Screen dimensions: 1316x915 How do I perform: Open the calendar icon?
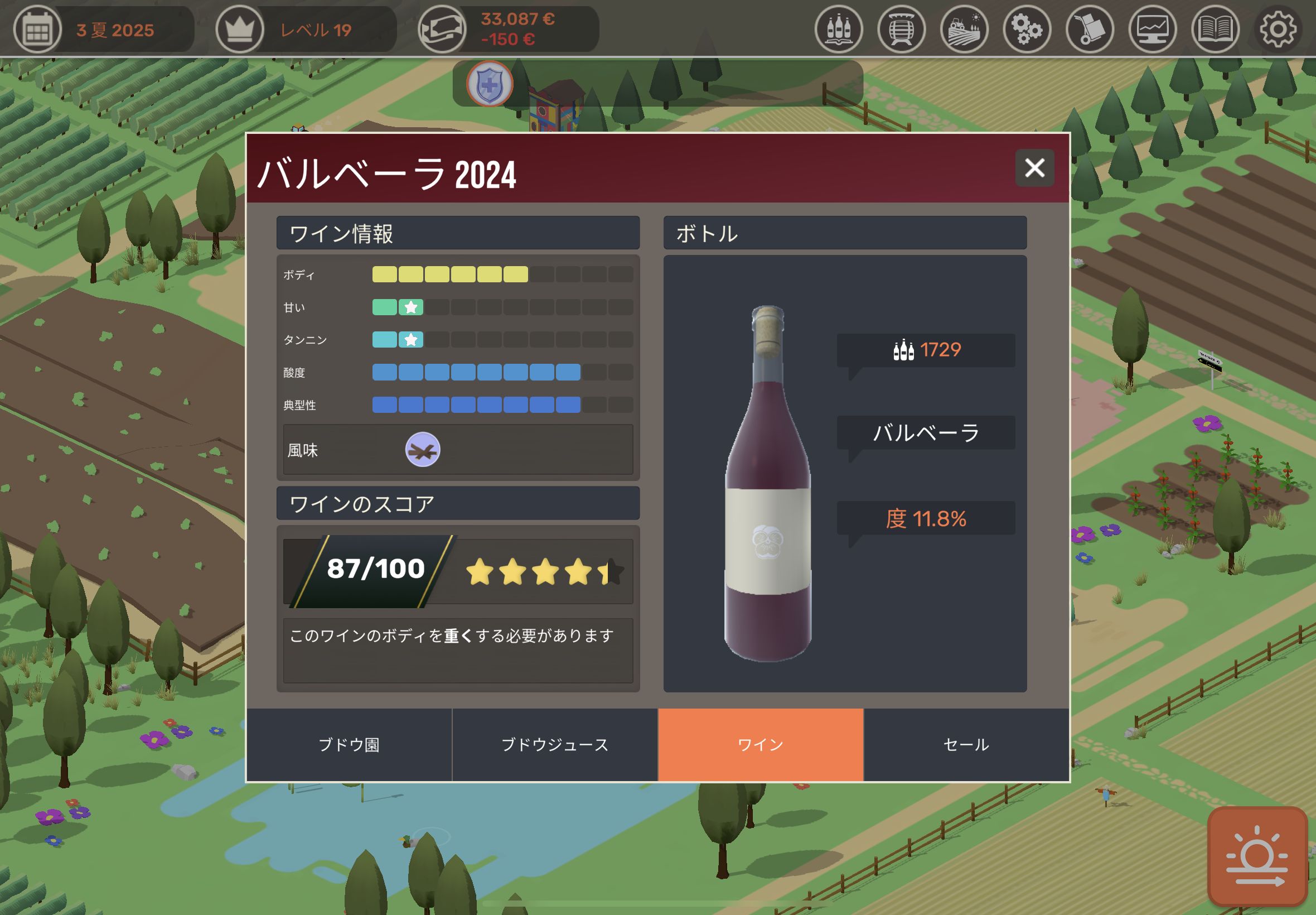coord(37,29)
